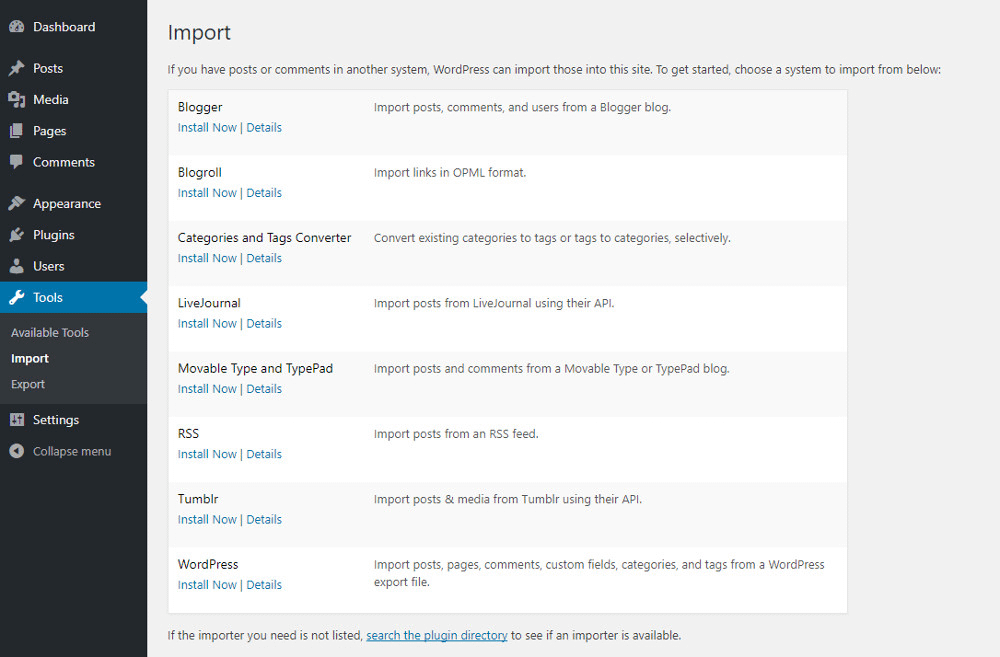Open the Plugins plug icon
This screenshot has height=657, width=1000.
pyautogui.click(x=16, y=235)
